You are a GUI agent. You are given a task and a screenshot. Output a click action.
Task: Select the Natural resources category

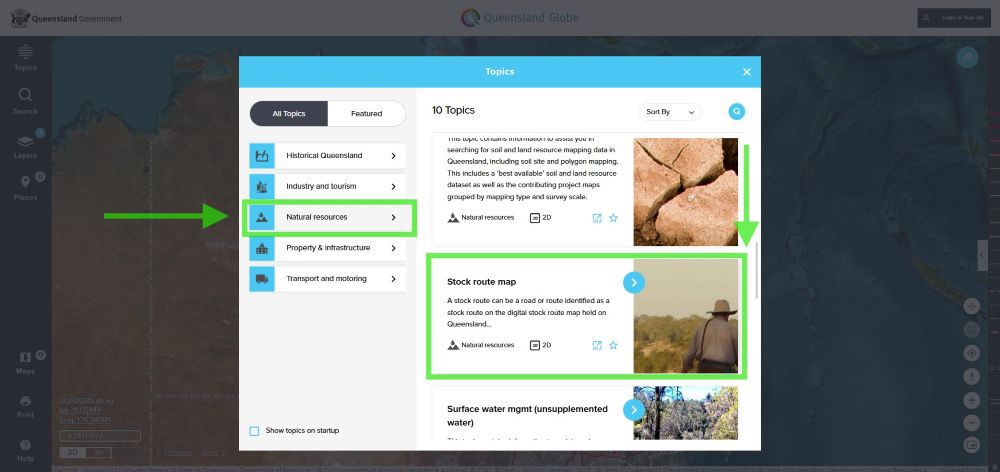[327, 217]
